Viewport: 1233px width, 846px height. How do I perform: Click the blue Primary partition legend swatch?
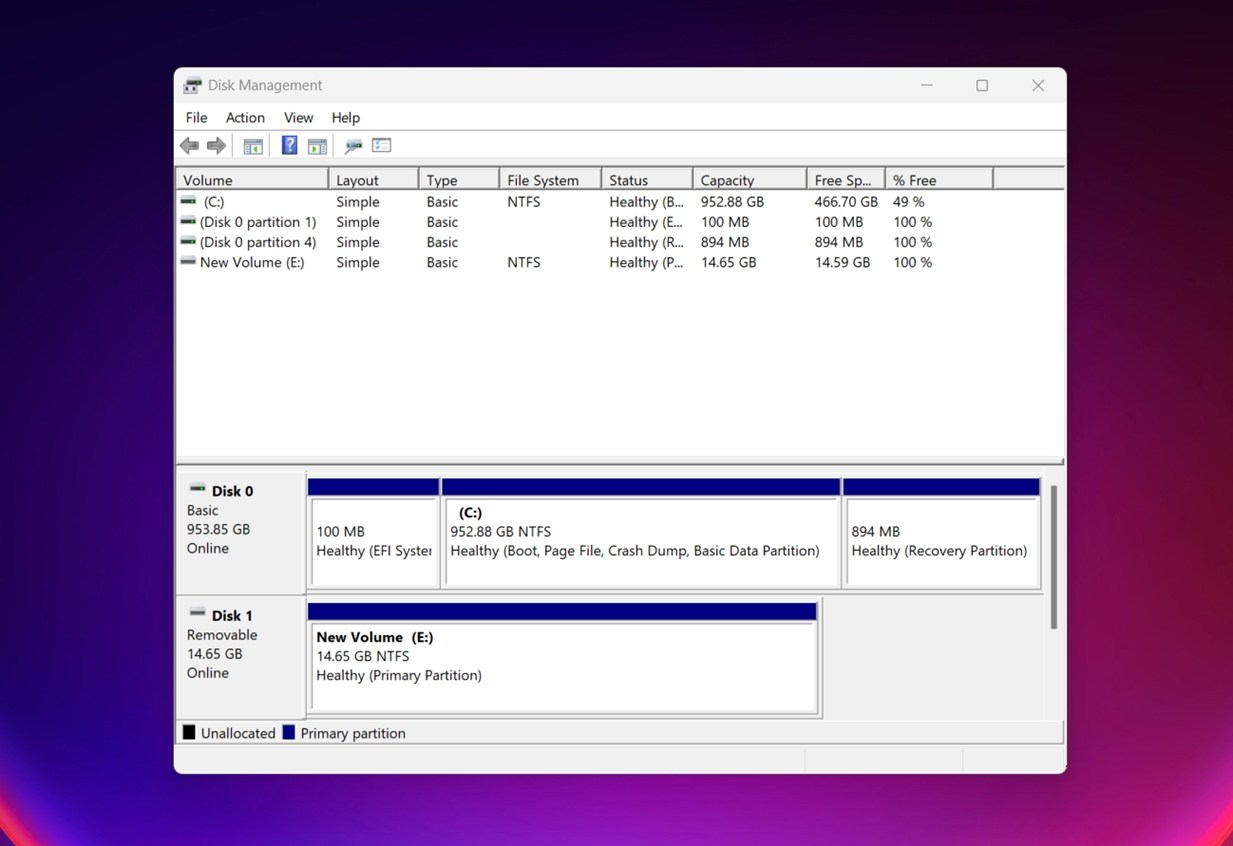tap(289, 733)
